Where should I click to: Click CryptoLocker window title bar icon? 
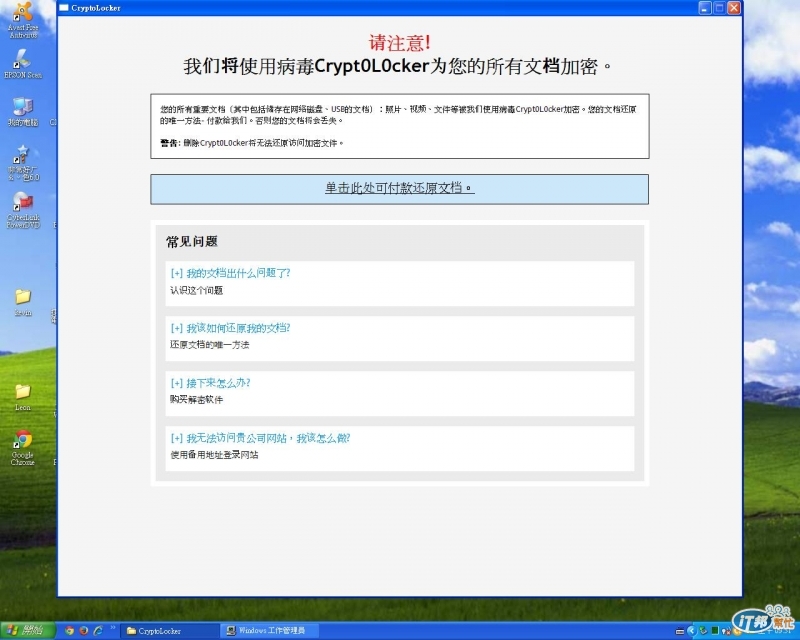(64, 8)
